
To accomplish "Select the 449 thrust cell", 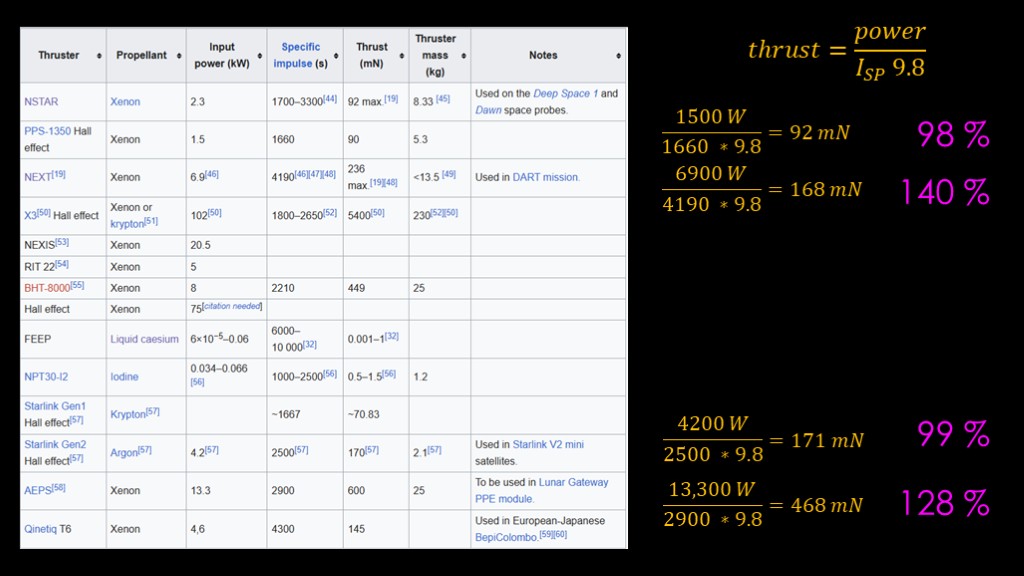I will click(x=376, y=288).
